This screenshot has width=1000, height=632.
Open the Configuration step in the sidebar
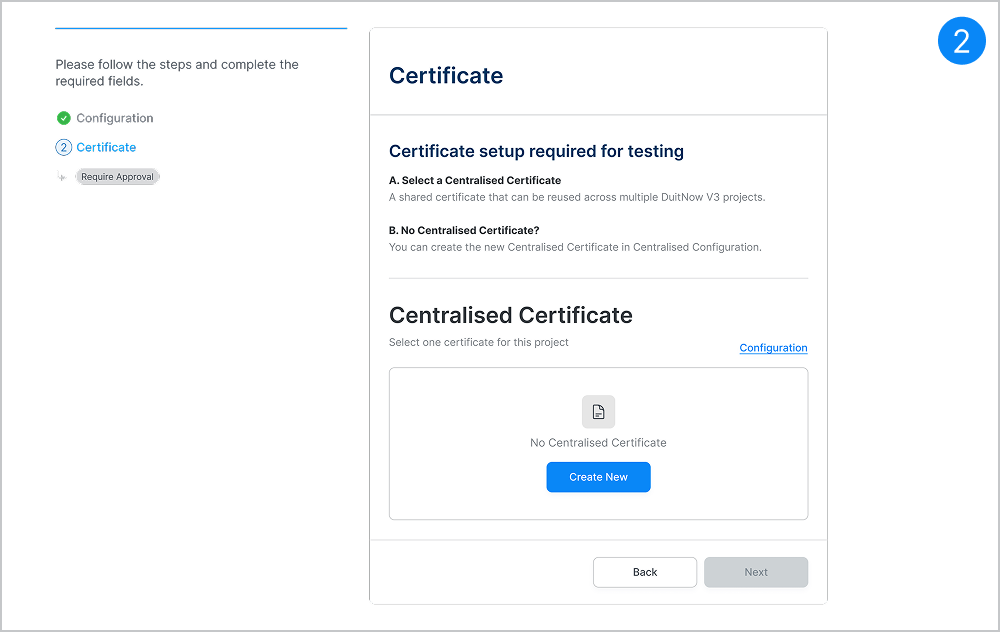point(115,118)
